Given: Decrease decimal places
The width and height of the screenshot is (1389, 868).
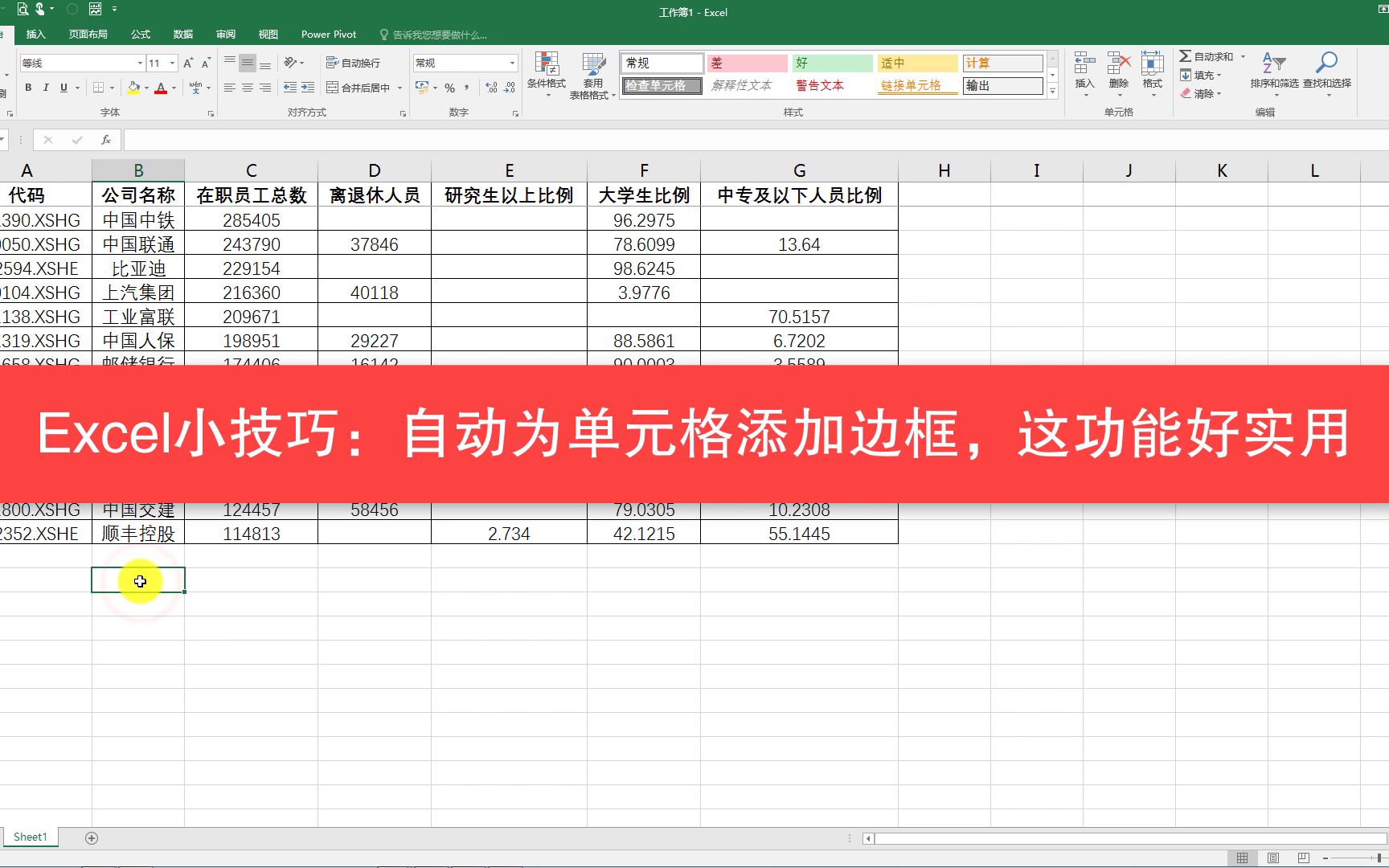Looking at the screenshot, I should (x=510, y=88).
